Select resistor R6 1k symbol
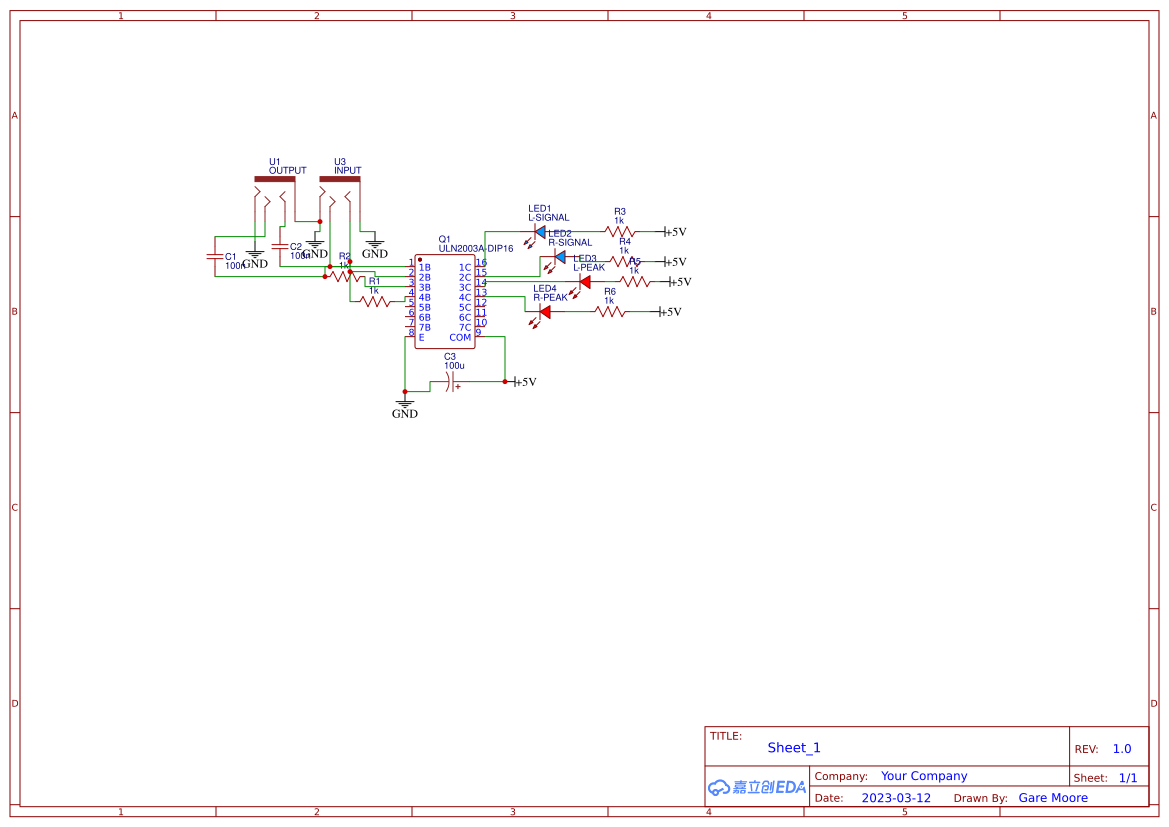 click(608, 311)
